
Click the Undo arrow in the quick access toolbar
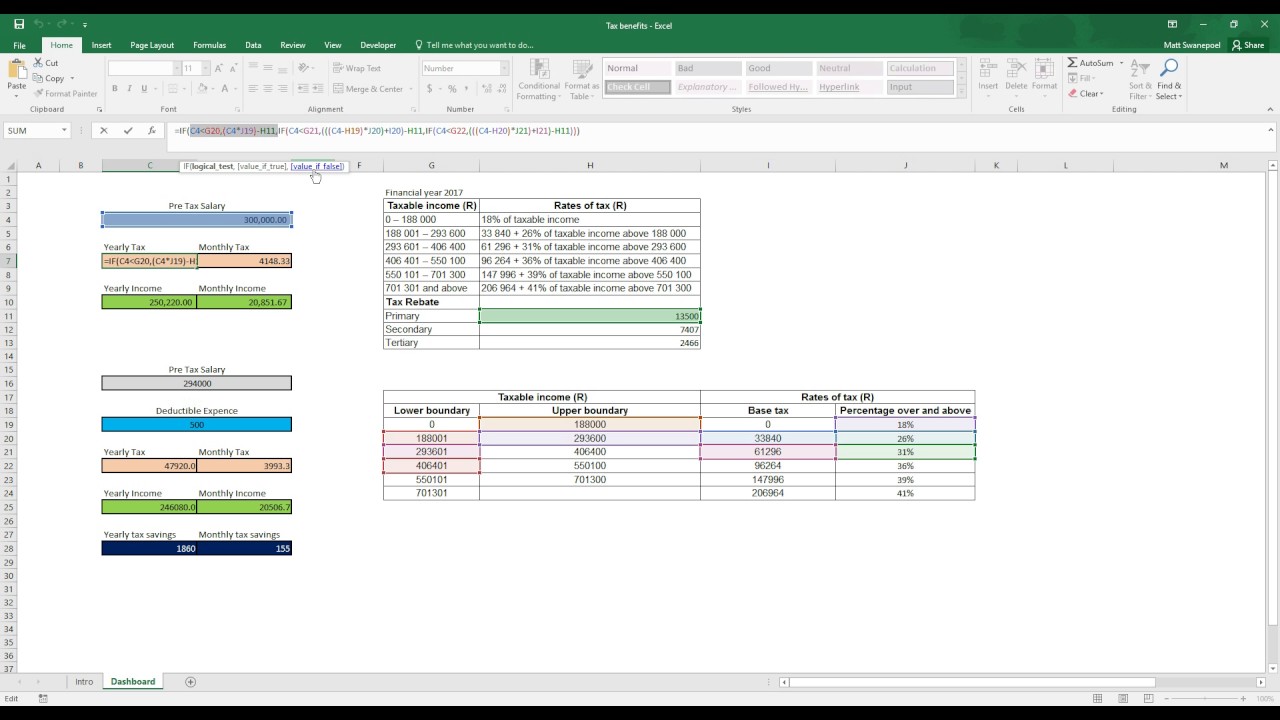[x=40, y=24]
